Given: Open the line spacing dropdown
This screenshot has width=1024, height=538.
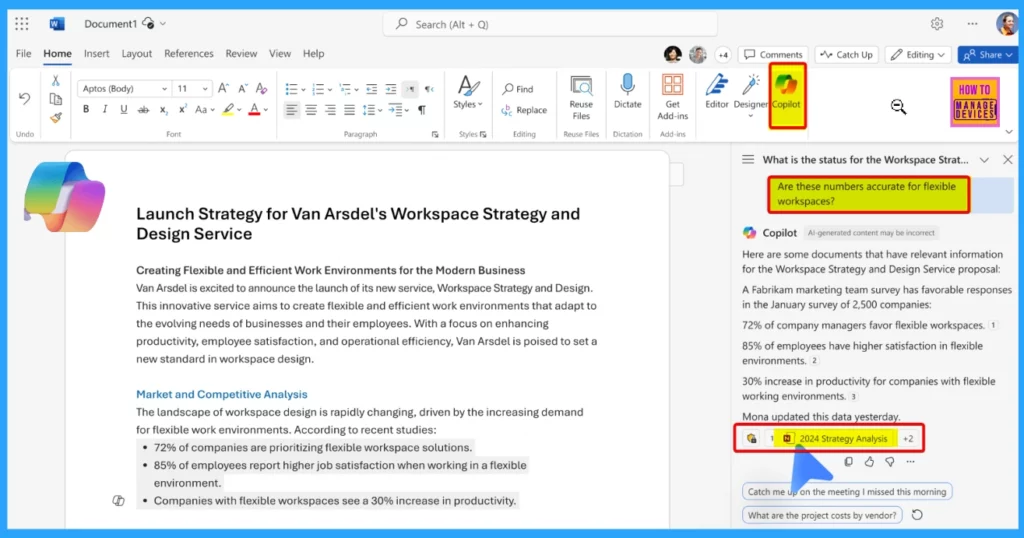Looking at the screenshot, I should [371, 110].
